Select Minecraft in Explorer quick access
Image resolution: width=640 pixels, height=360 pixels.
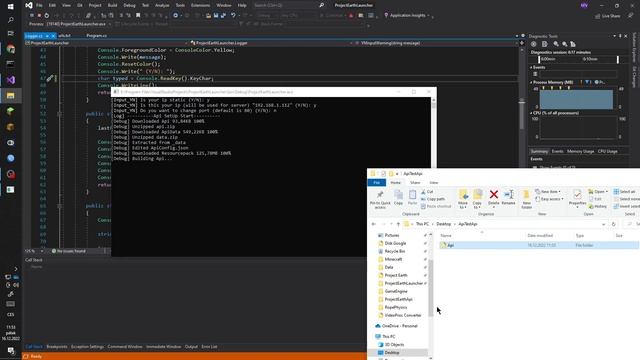(x=393, y=259)
